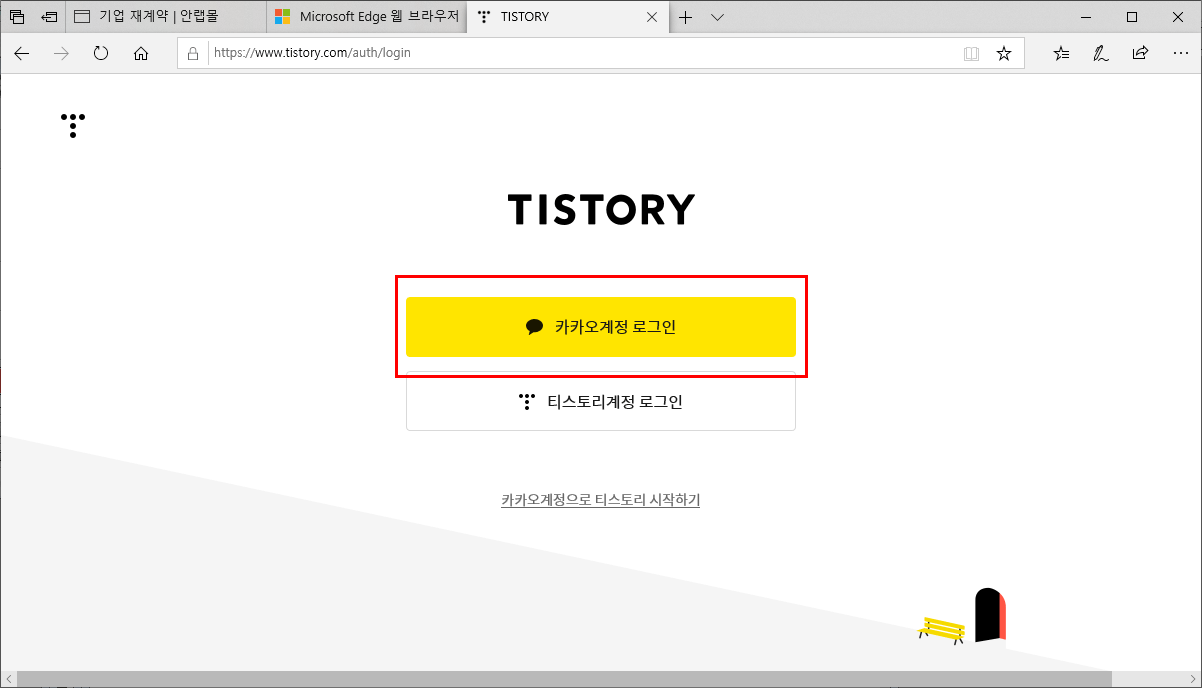Viewport: 1202px width, 688px height.
Task: Set these tabs aside icon
Action: tap(49, 17)
